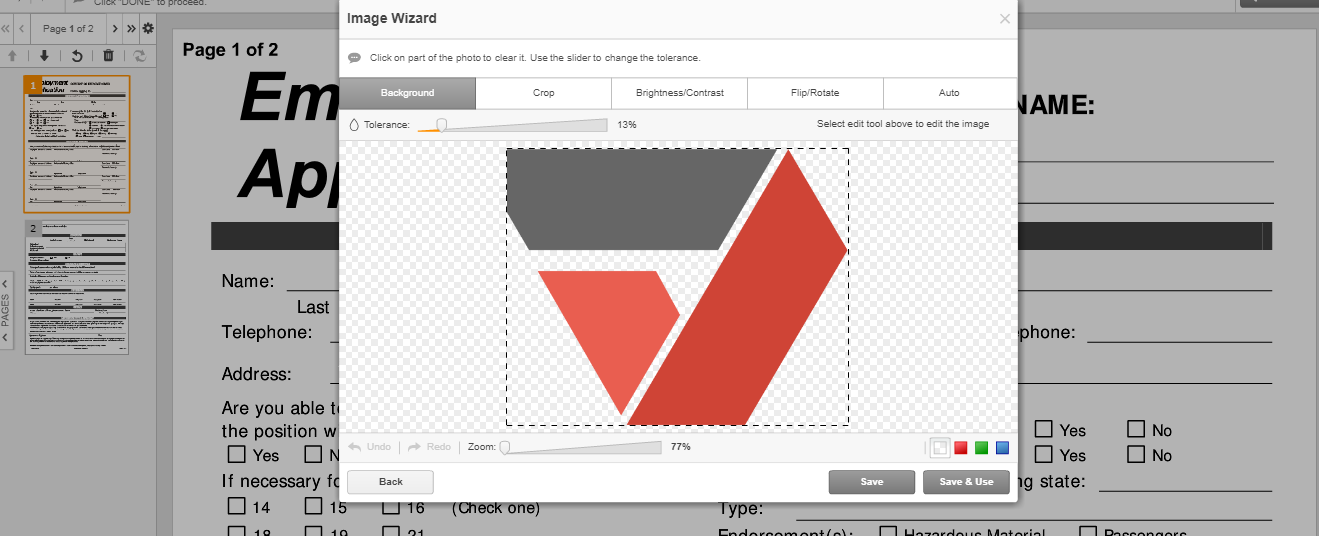This screenshot has width=1319, height=536.
Task: Click the Back button
Action: click(x=390, y=482)
